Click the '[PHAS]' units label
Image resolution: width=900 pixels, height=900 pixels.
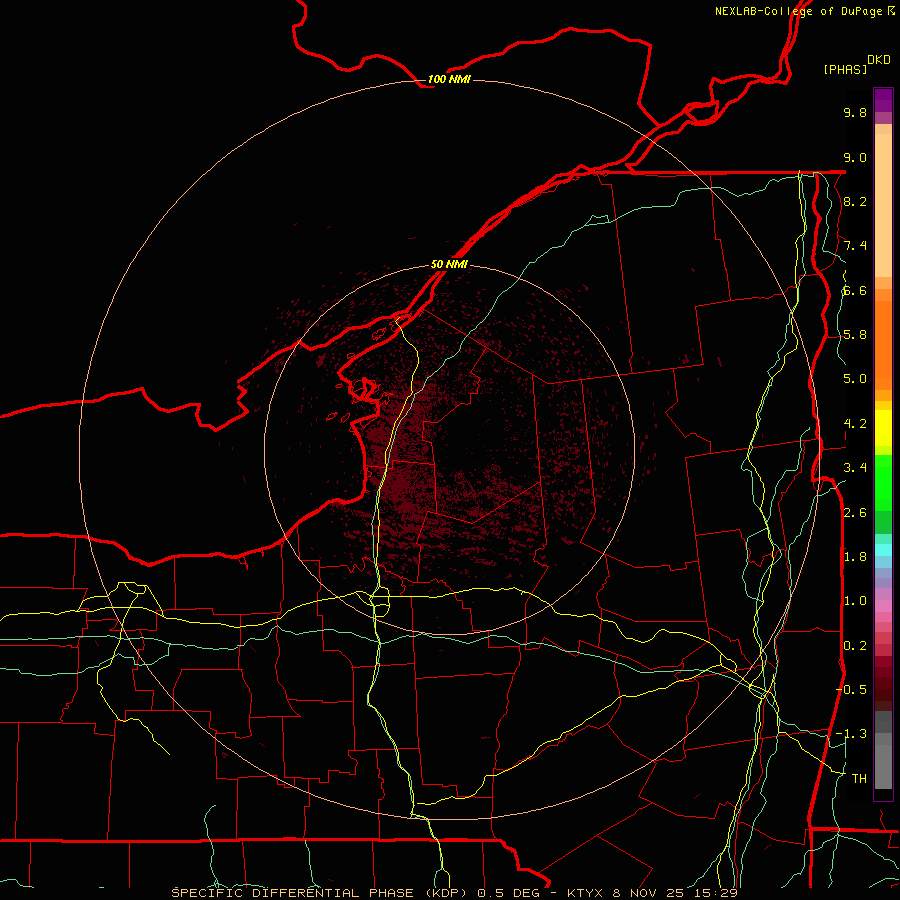point(845,70)
